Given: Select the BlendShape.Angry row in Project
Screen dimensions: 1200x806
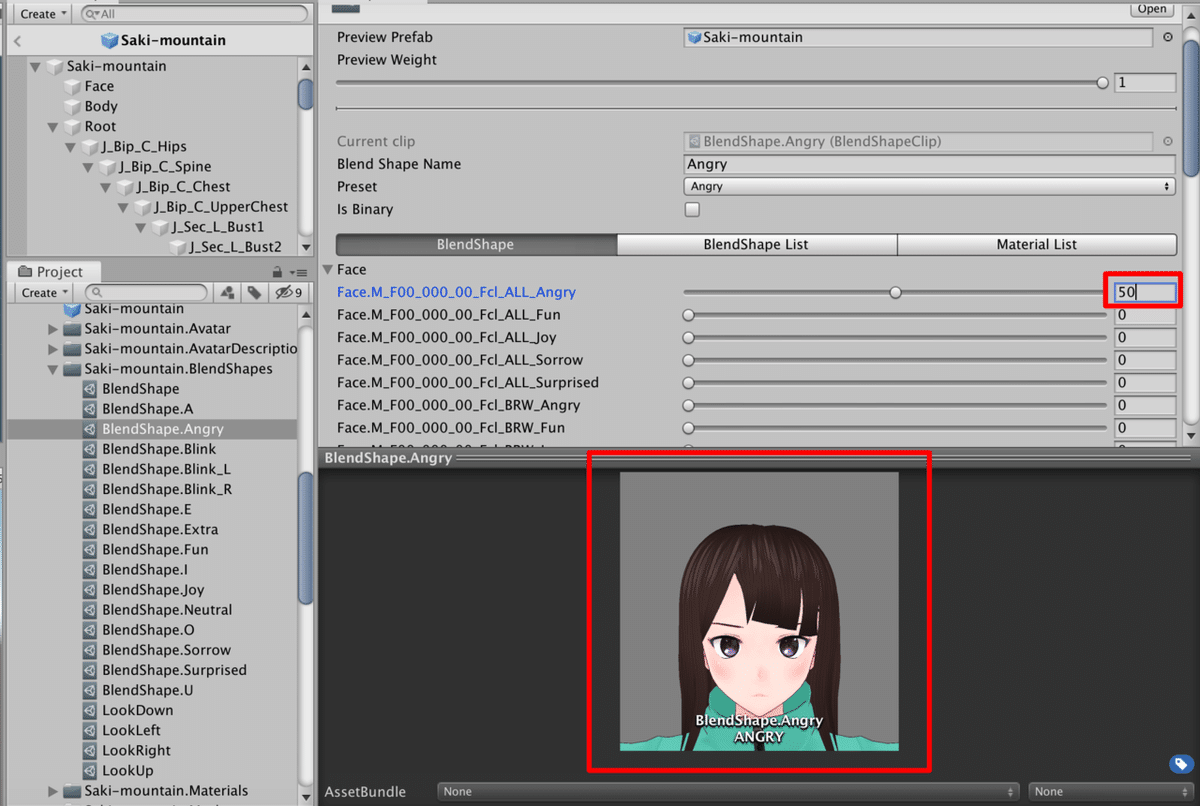Looking at the screenshot, I should pos(152,429).
